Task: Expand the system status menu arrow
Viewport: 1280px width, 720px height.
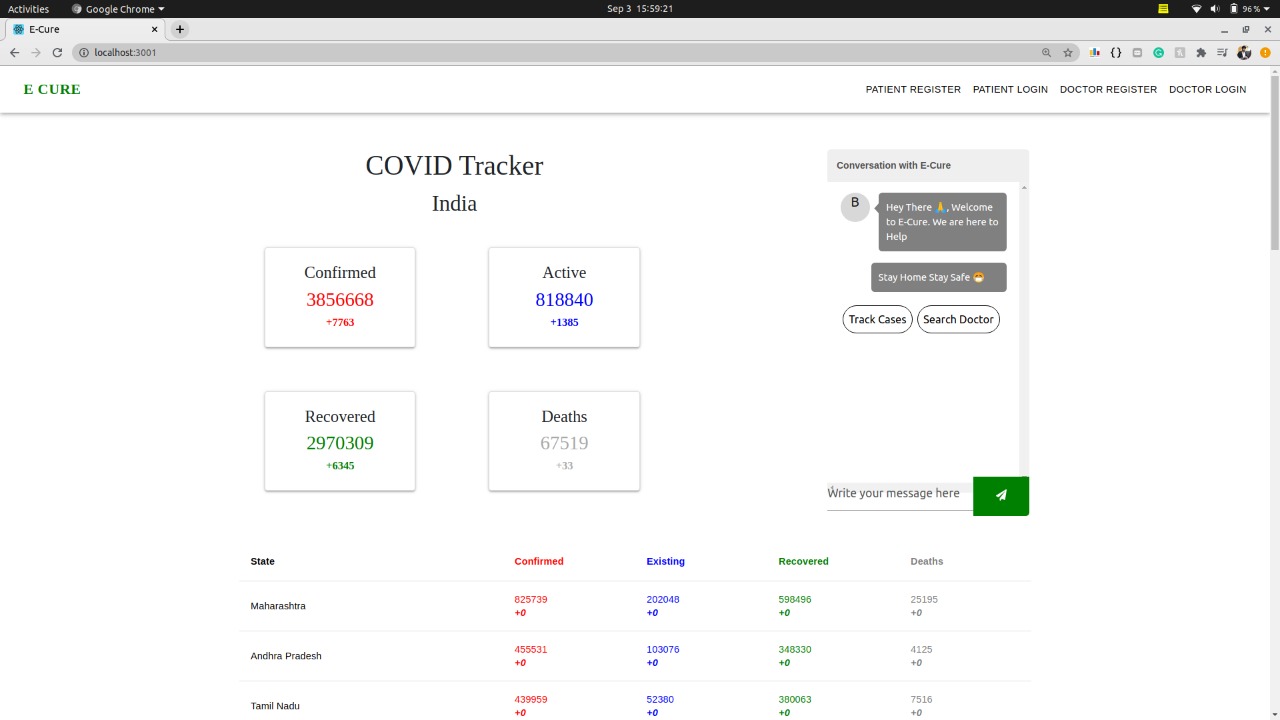Action: click(1267, 9)
